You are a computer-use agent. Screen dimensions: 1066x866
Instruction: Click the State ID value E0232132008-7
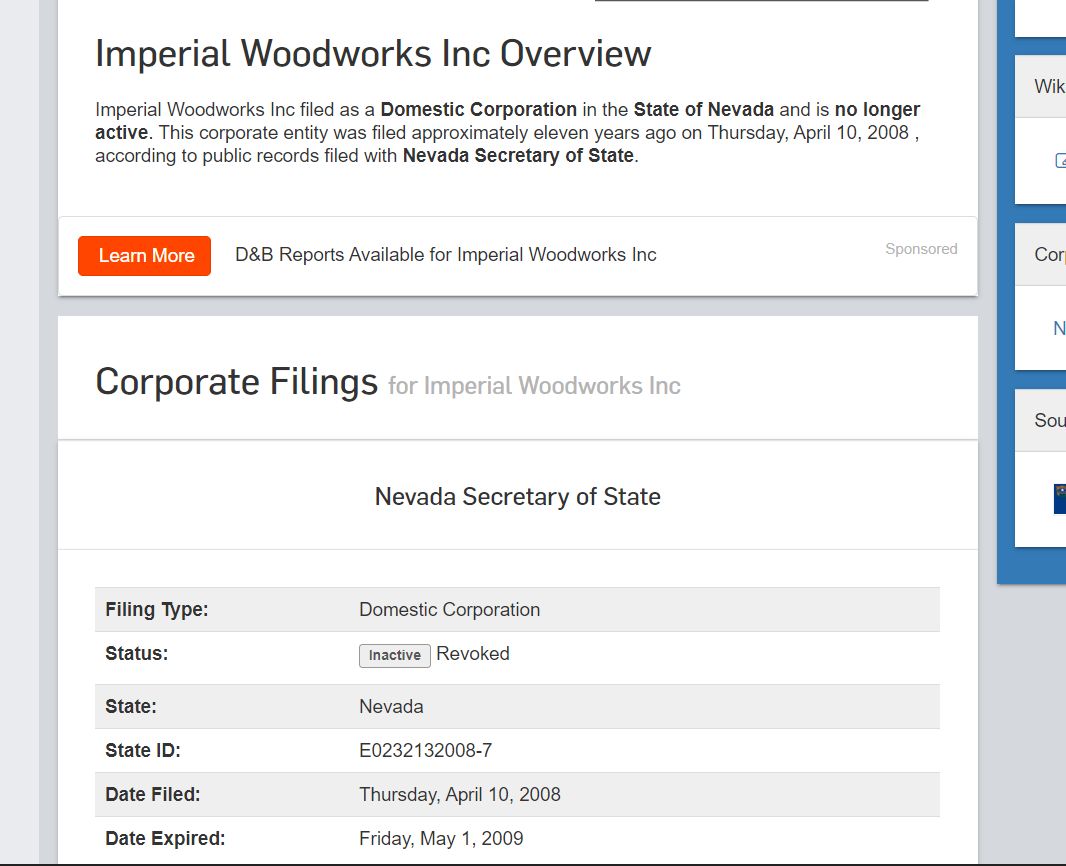425,751
